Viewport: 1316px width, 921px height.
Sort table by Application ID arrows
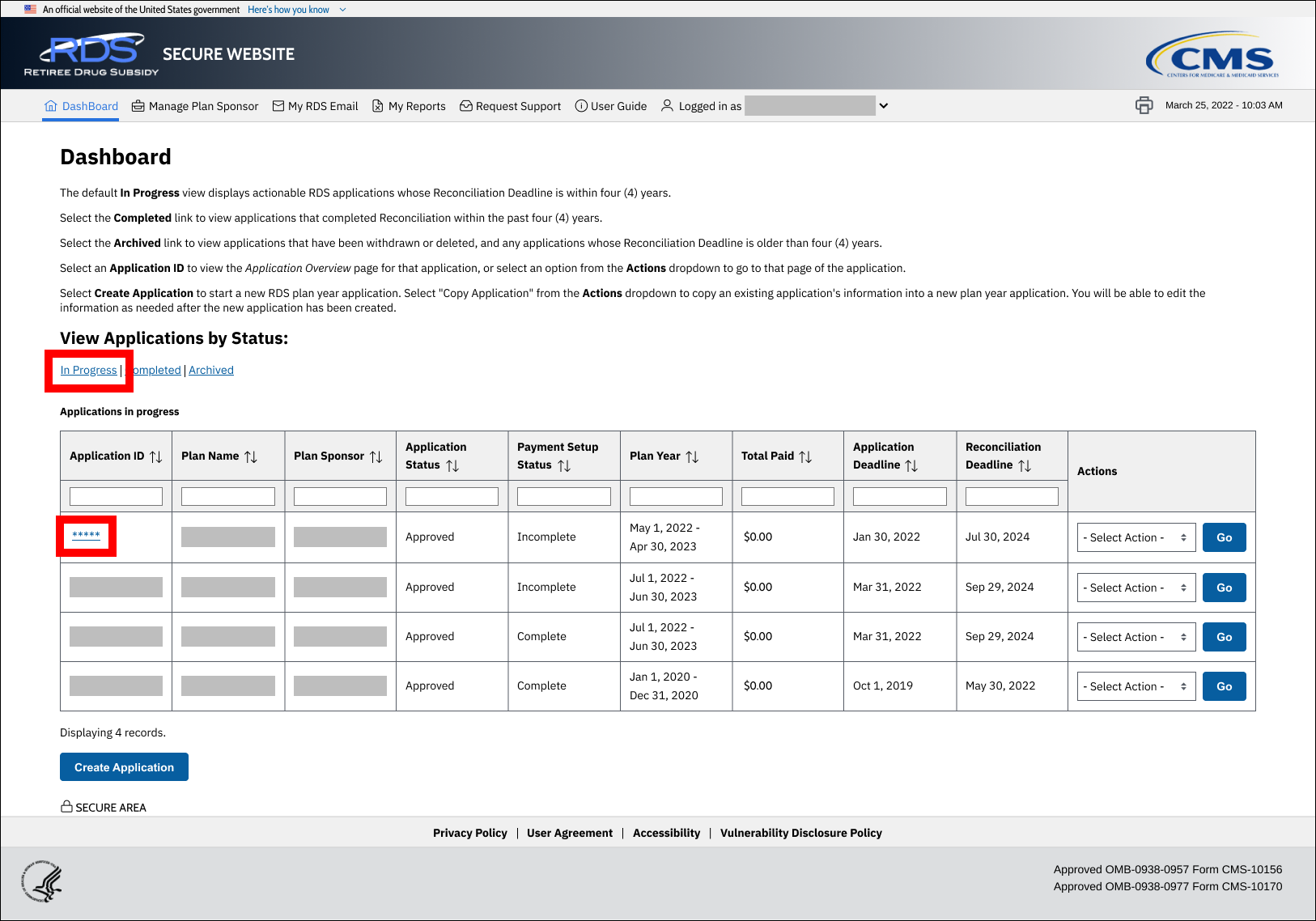click(x=156, y=456)
